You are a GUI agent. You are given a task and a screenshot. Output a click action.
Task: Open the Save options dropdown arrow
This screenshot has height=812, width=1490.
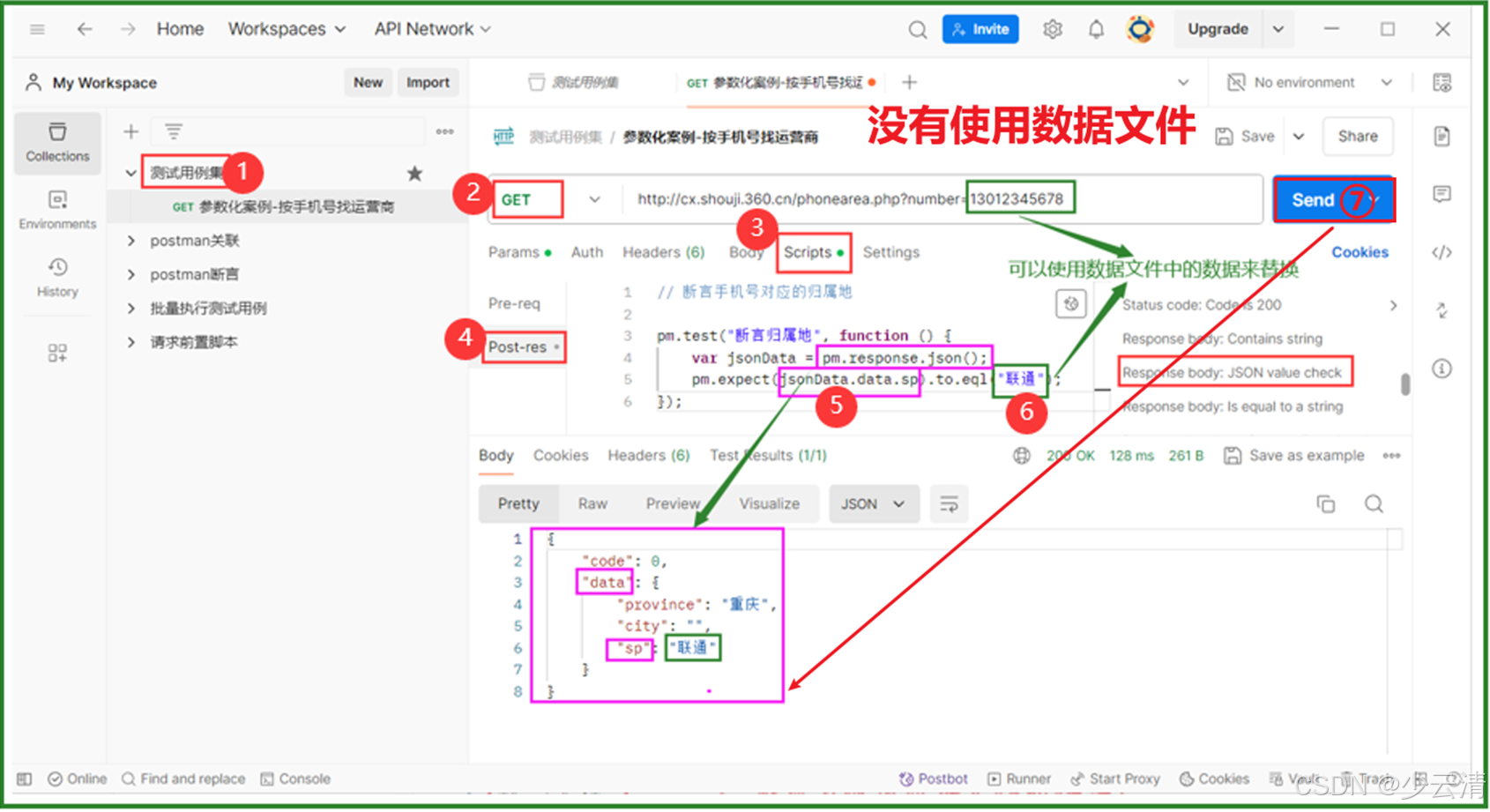[1299, 137]
